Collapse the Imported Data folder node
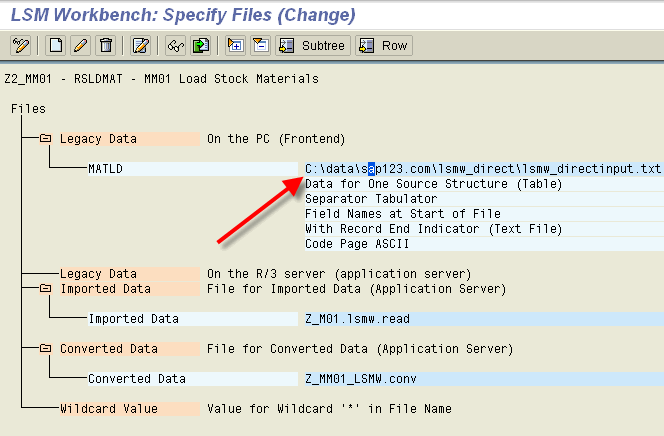 [45, 289]
